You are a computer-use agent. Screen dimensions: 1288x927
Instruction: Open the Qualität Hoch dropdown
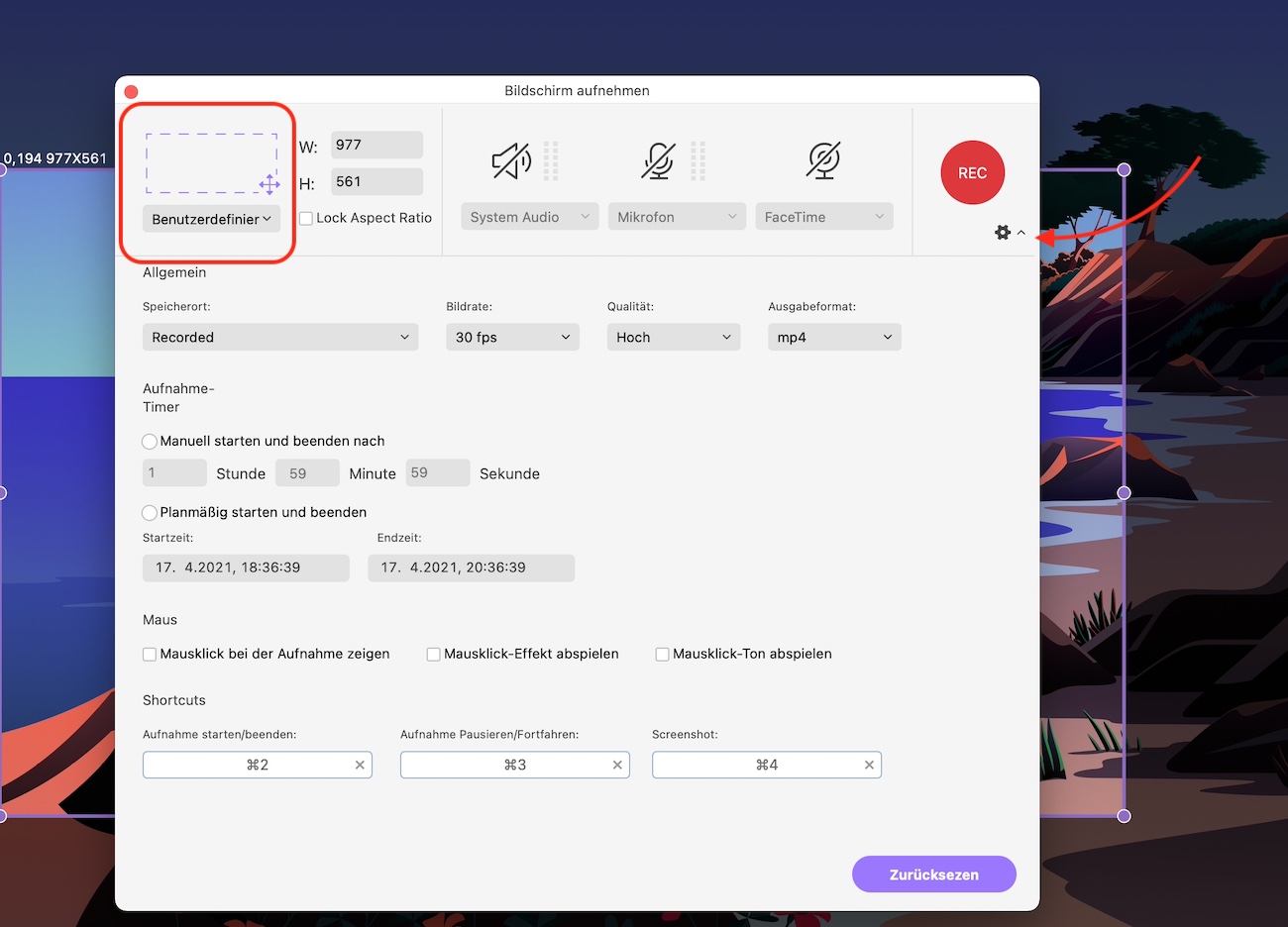click(674, 337)
